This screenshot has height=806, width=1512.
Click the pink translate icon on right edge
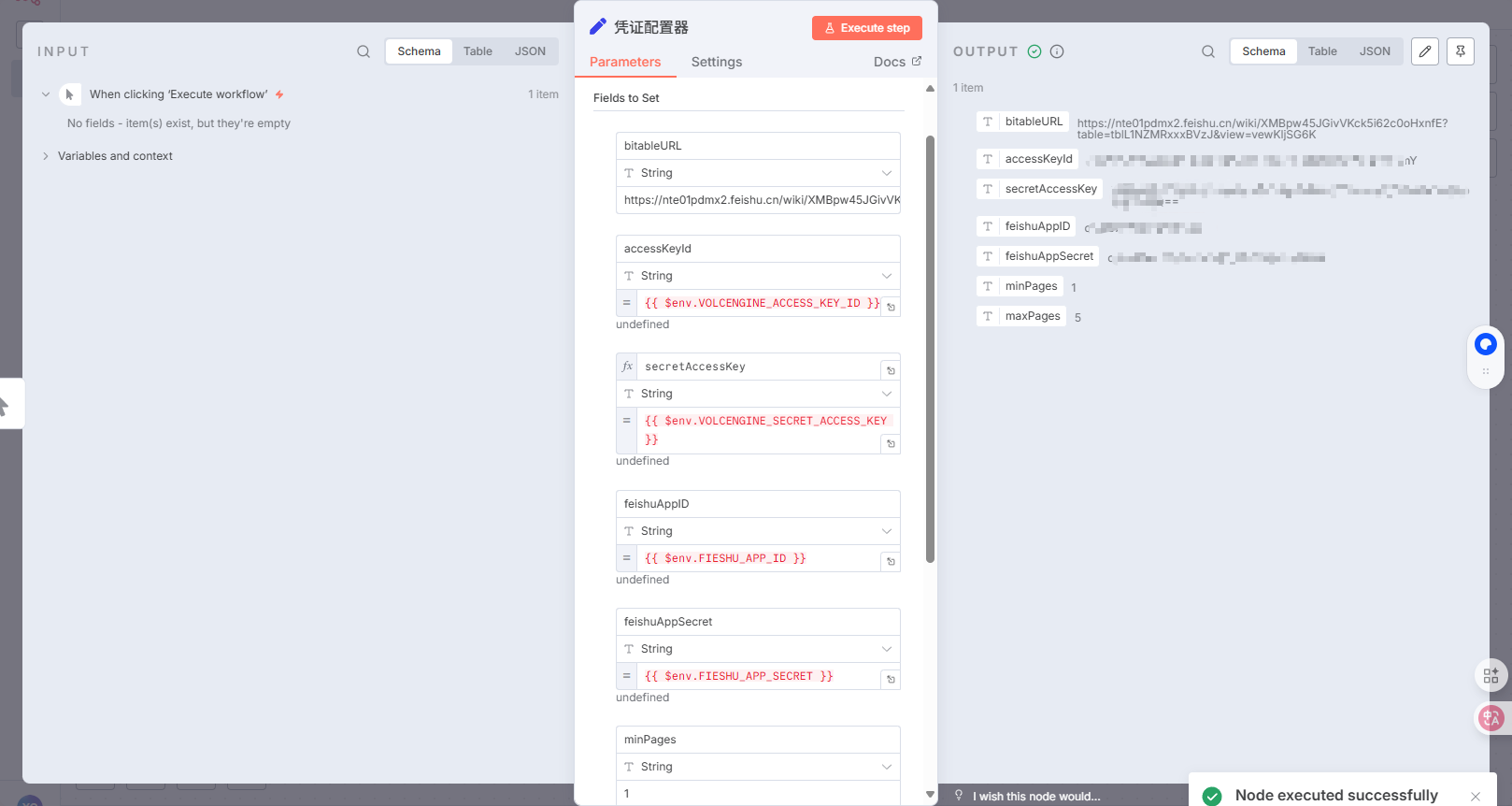1491,718
